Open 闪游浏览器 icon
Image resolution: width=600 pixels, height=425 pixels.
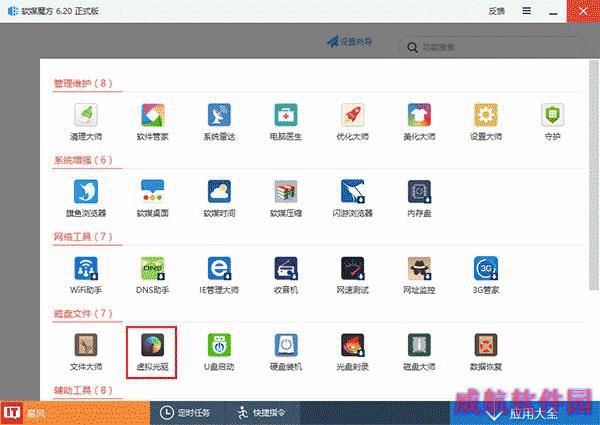[x=352, y=191]
